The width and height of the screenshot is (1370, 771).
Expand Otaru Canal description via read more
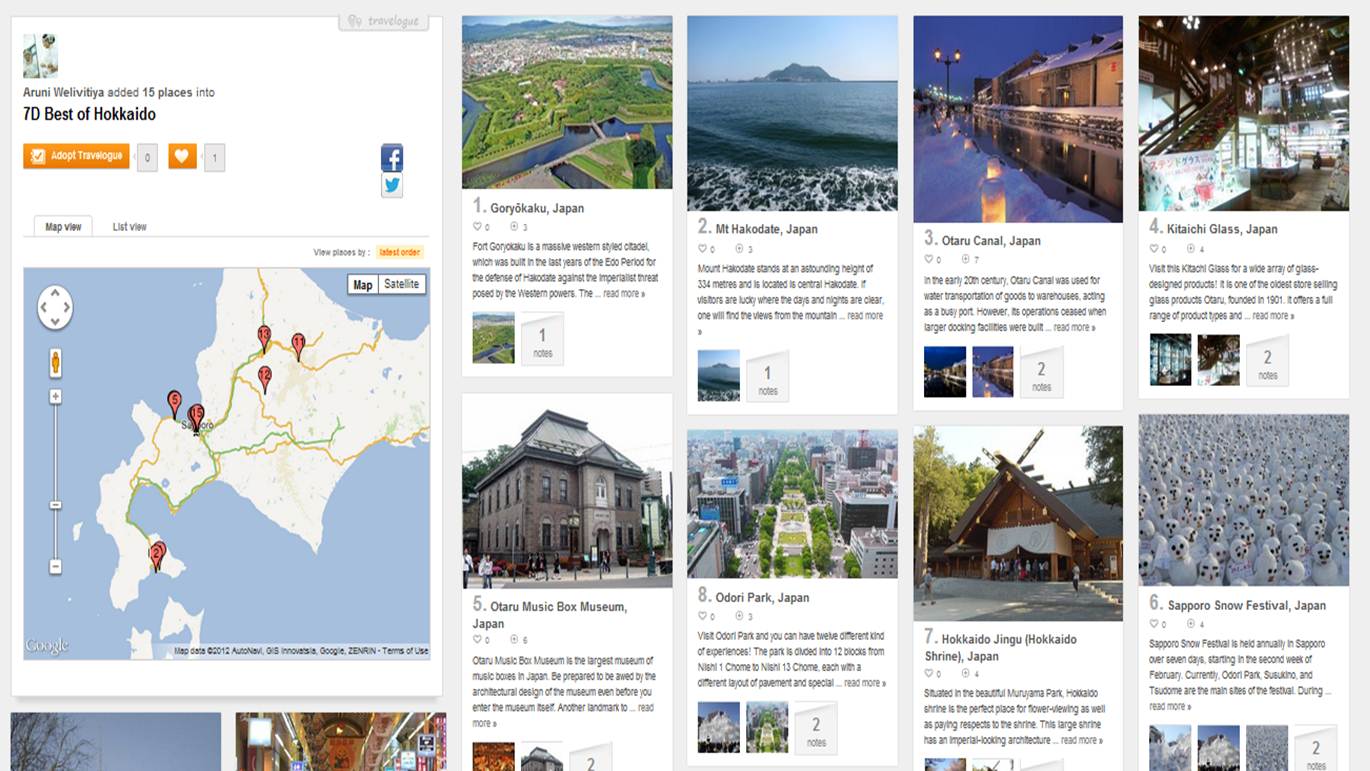click(x=1073, y=327)
